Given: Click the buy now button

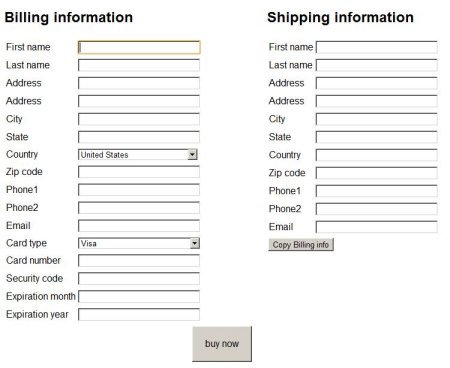Looking at the screenshot, I should click(x=222, y=344).
